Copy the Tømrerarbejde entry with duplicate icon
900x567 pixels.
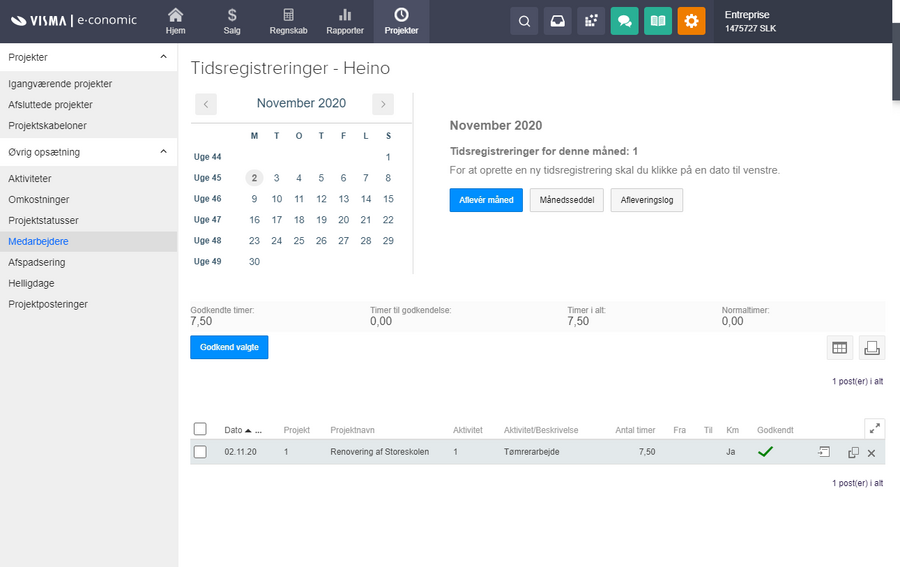(x=853, y=453)
